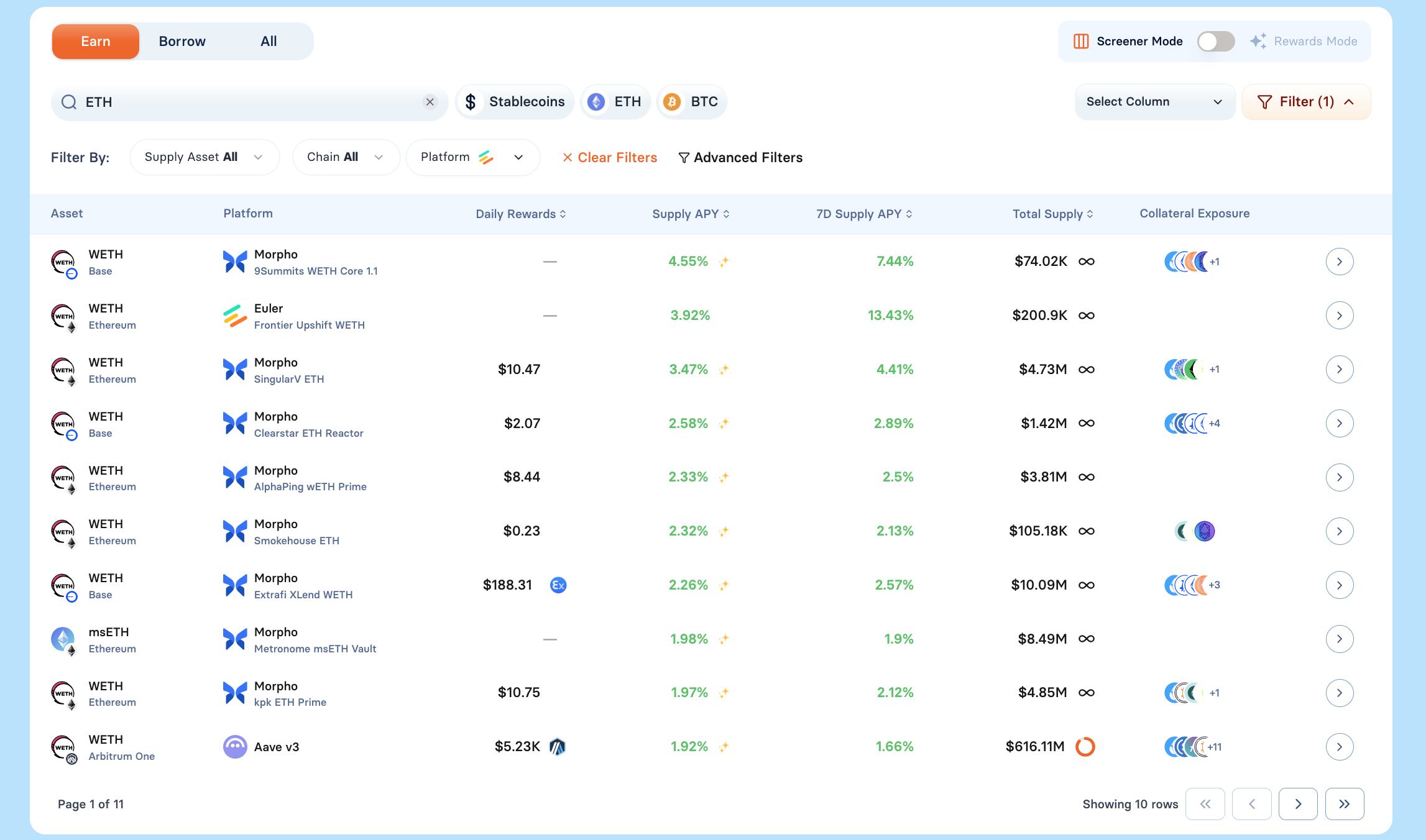This screenshot has height=840, width=1426.
Task: Toggle the Screener Mode switch
Action: [x=1215, y=42]
